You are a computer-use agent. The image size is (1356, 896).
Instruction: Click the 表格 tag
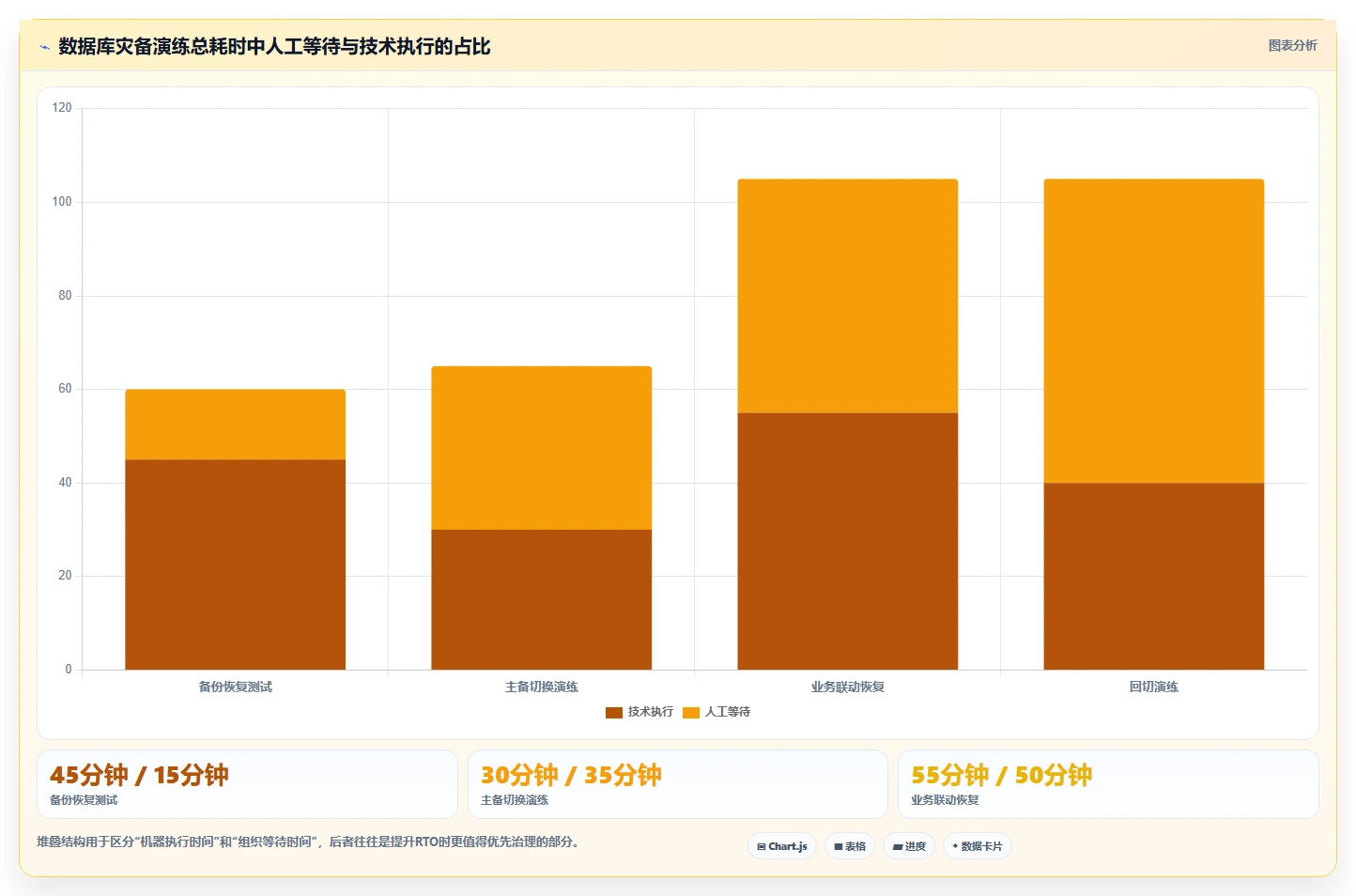click(x=850, y=846)
